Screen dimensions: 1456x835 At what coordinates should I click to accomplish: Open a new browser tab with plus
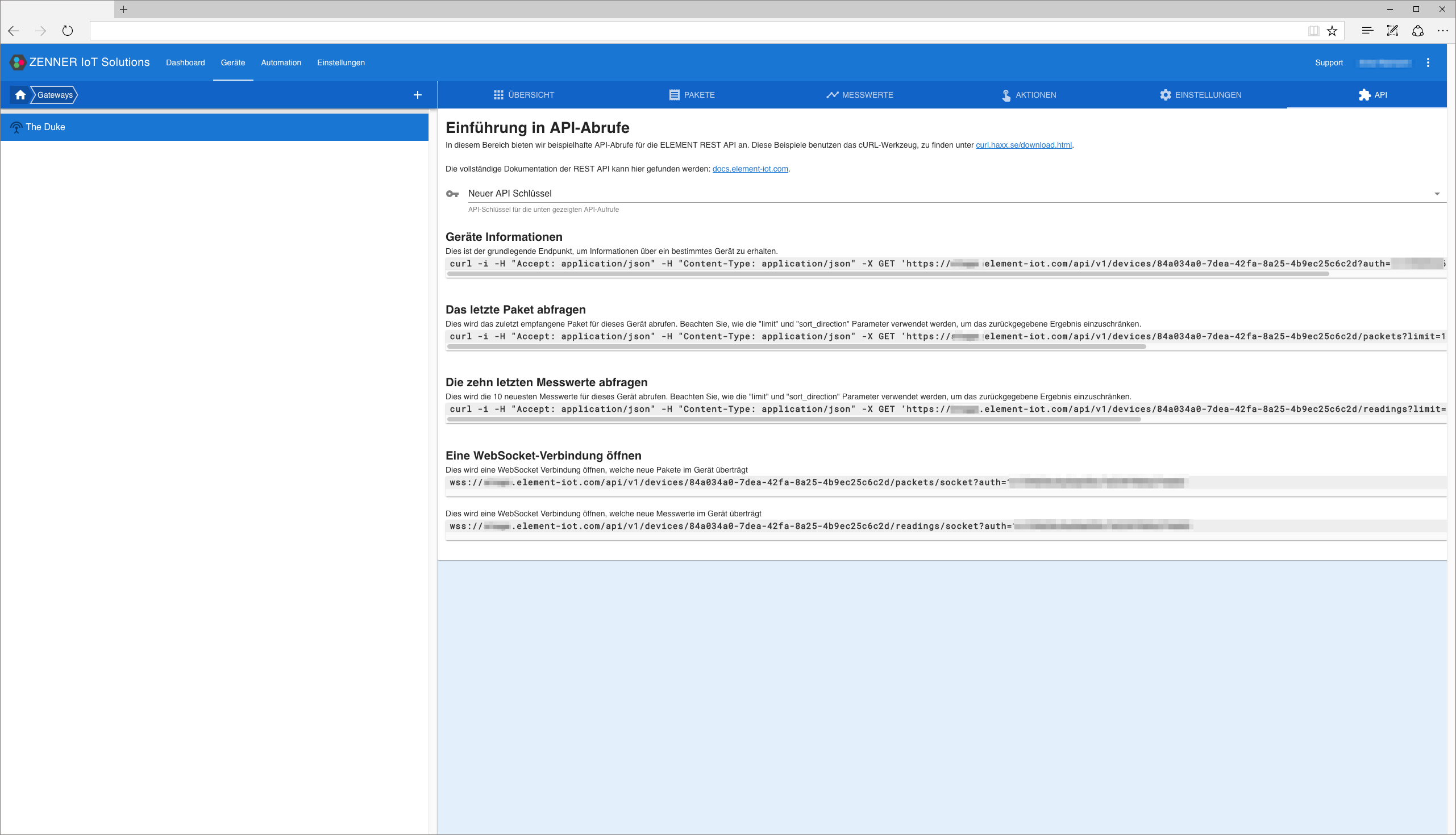tap(123, 9)
